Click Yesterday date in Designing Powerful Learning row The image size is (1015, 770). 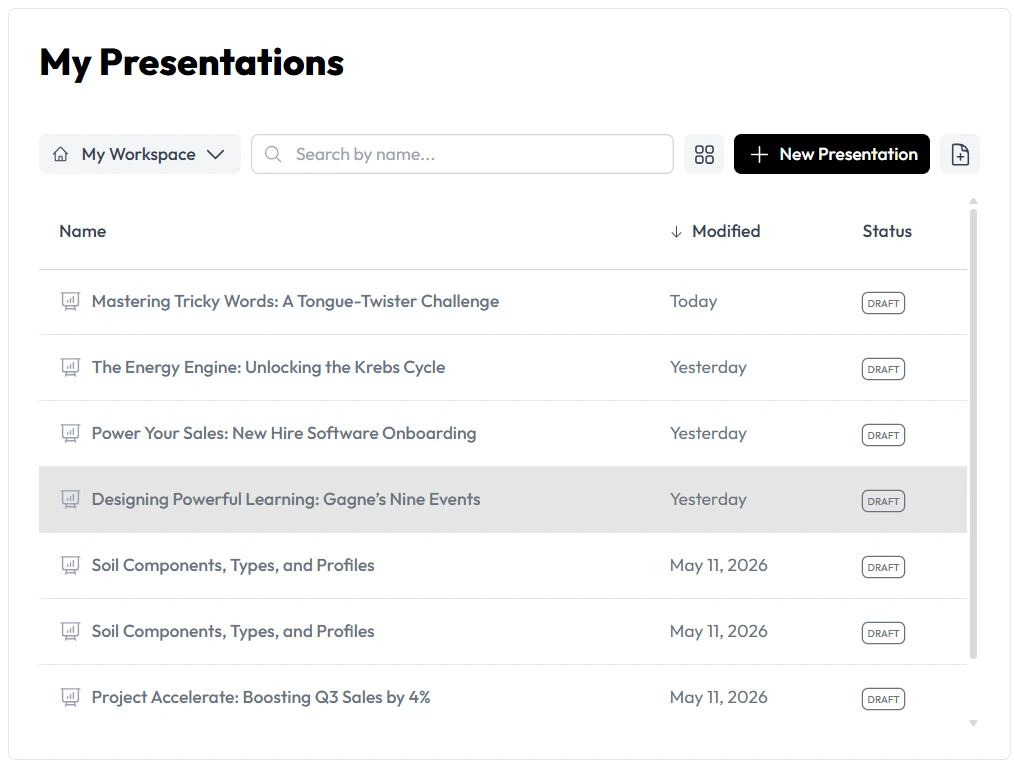point(708,500)
